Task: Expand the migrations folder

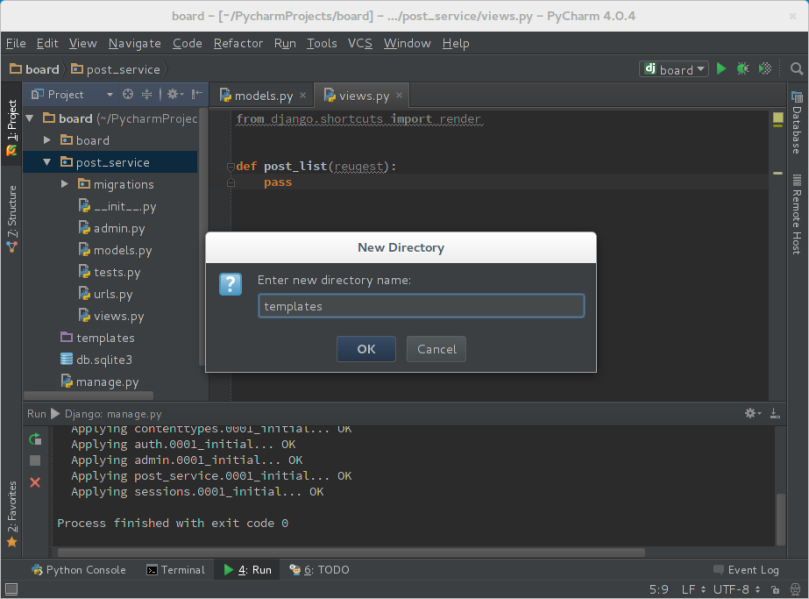Action: (x=64, y=184)
